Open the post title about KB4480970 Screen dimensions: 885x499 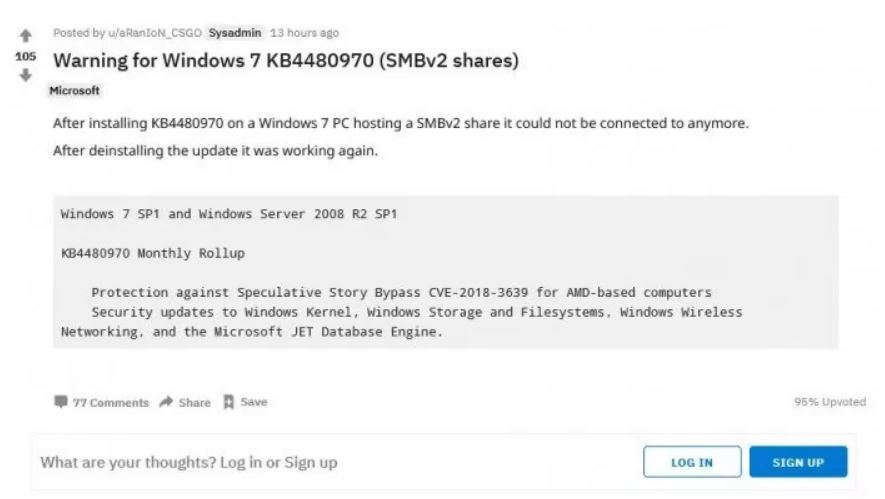(285, 60)
